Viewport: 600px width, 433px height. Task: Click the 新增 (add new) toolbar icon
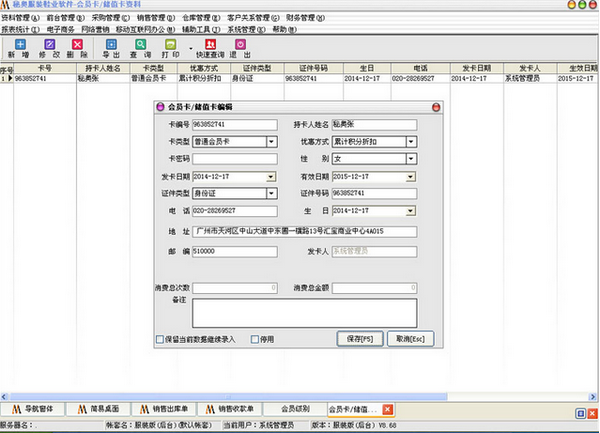tap(20, 44)
